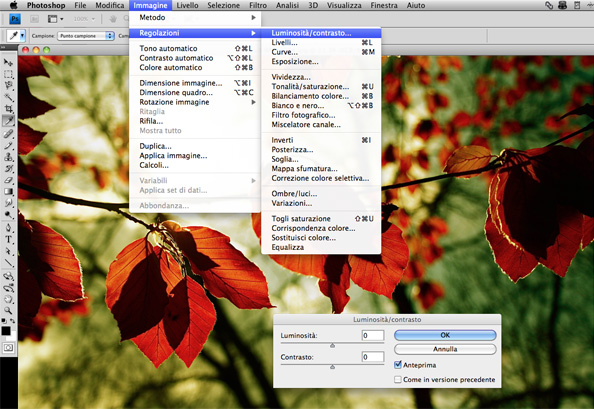Select the Magic Wand tool

pos(8,97)
